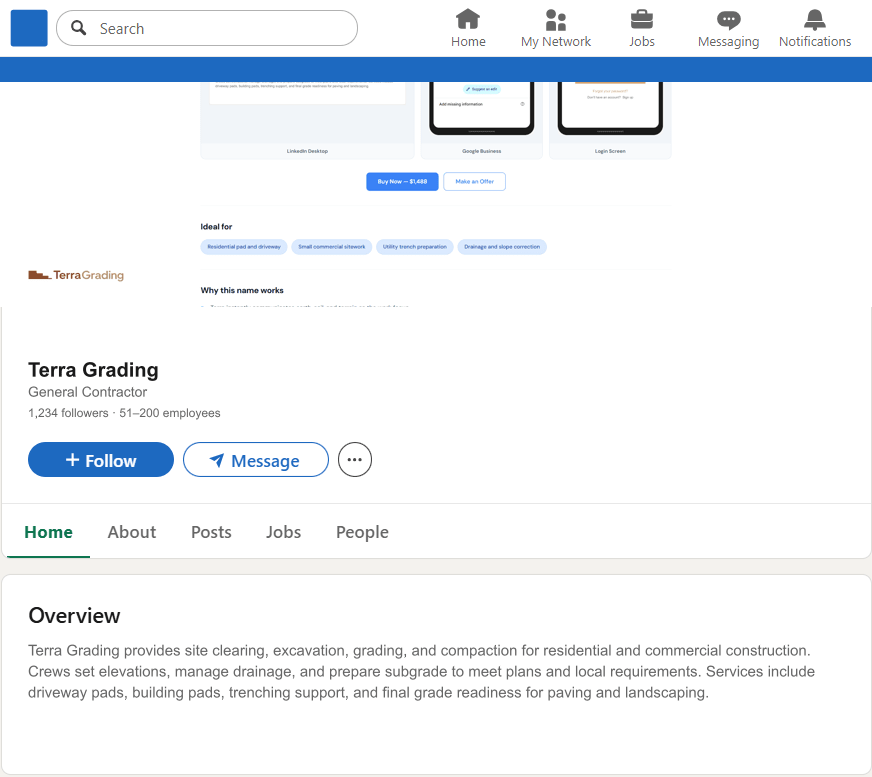
Task: Select the 'Drainage and slope correction' chip
Action: pyautogui.click(x=502, y=247)
